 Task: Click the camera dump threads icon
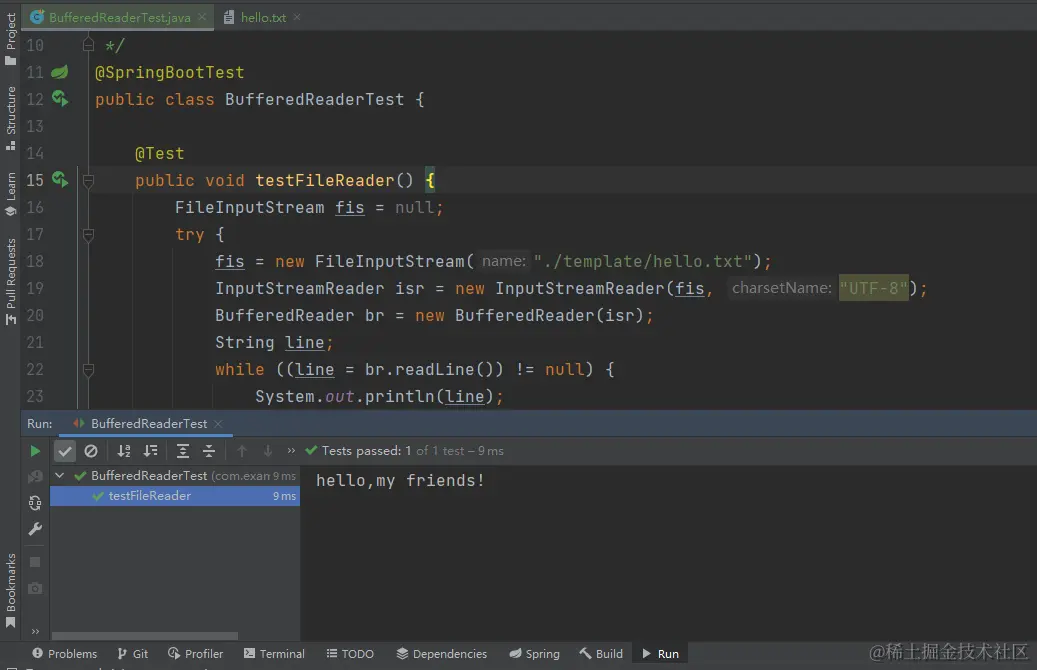pyautogui.click(x=35, y=588)
